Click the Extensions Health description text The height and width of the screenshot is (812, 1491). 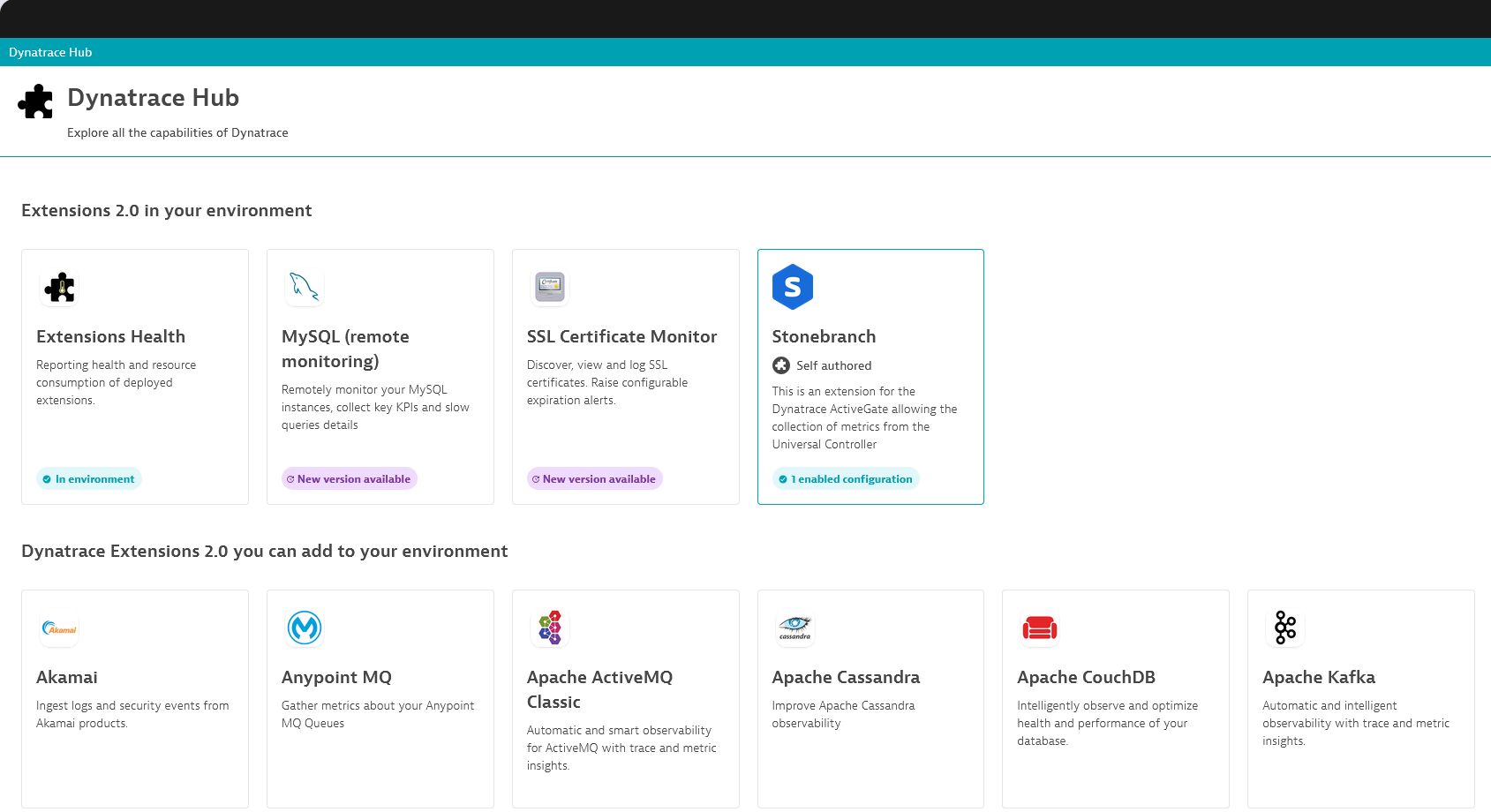(x=117, y=382)
